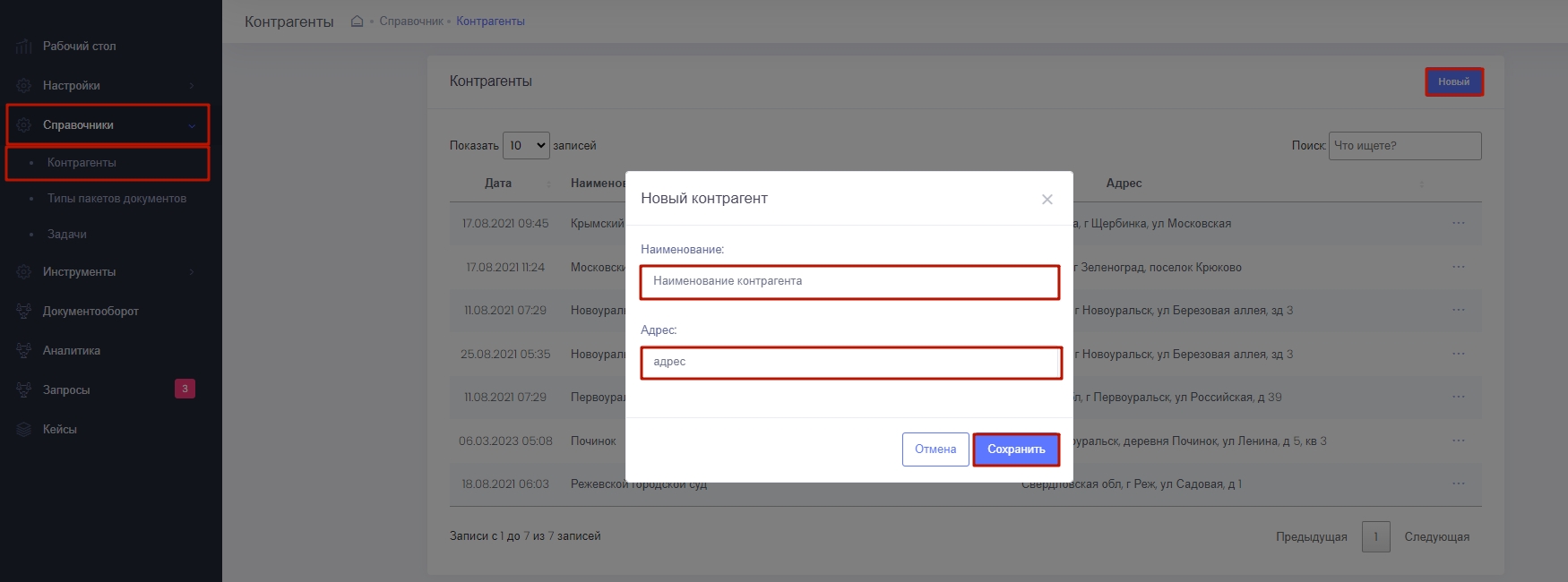This screenshot has width=1568, height=582.
Task: Click the Документооборот sidebar icon
Action: [x=24, y=312]
